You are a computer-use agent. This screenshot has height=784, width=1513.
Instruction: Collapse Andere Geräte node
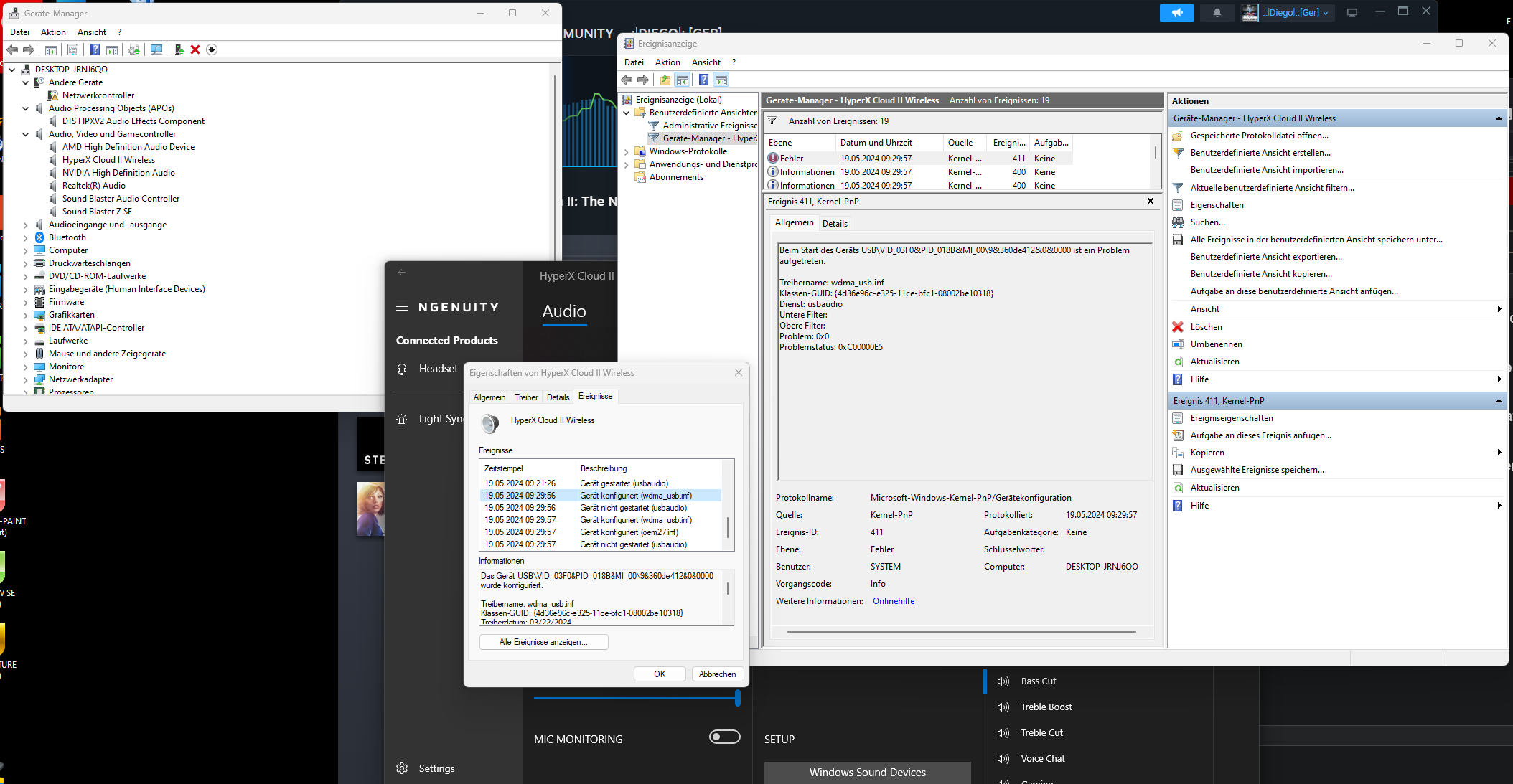click(26, 82)
